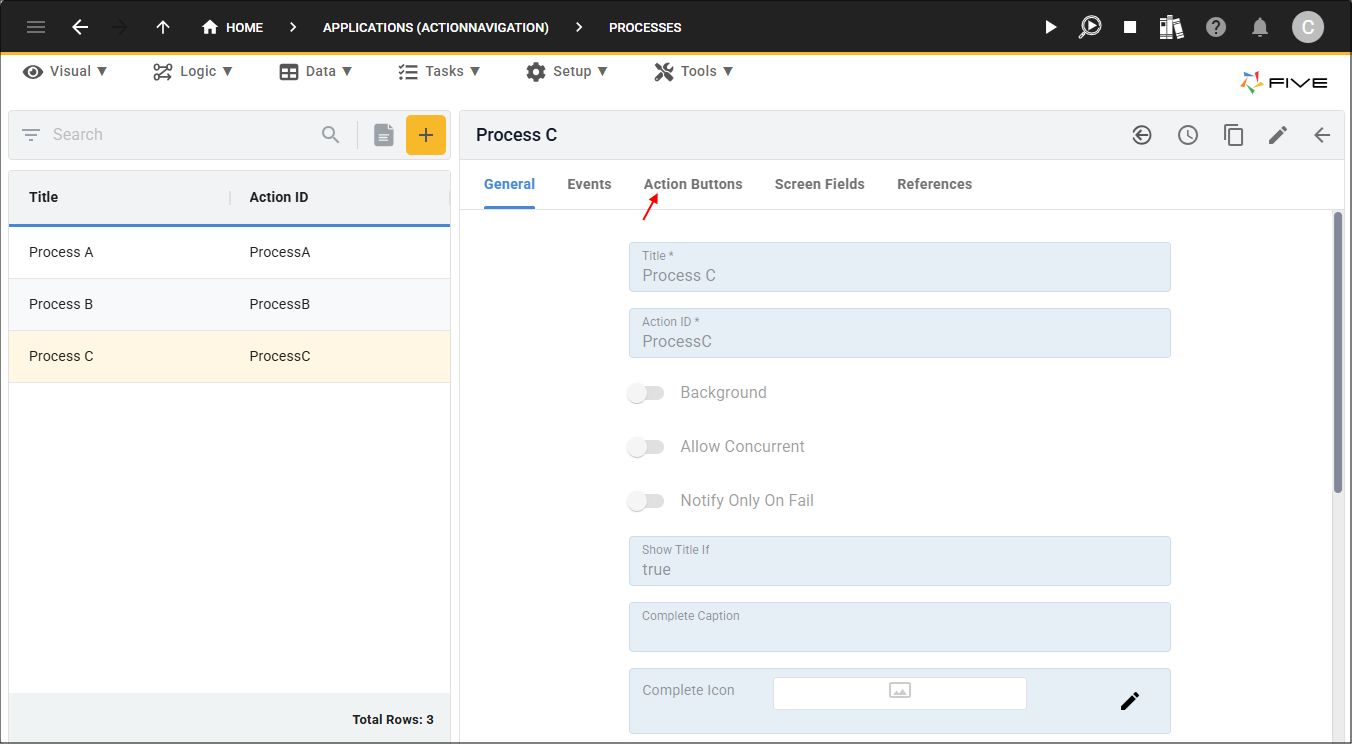1352x744 pixels.
Task: Click the copy duplicate icon in Process C header
Action: (x=1233, y=135)
